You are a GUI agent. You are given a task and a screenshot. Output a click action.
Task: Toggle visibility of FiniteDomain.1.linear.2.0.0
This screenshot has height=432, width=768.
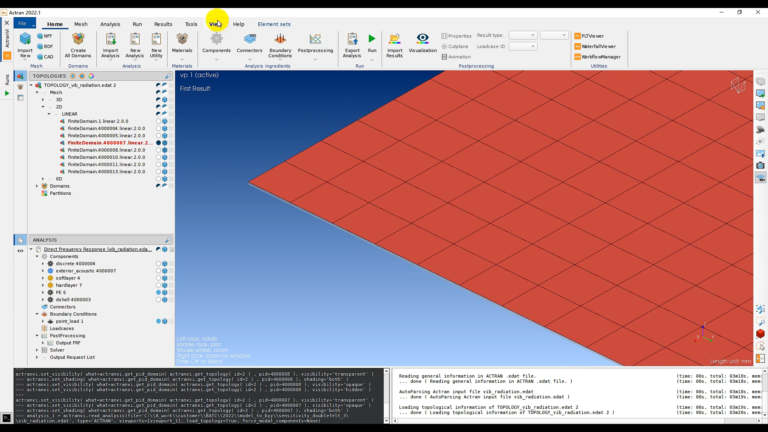tap(158, 121)
